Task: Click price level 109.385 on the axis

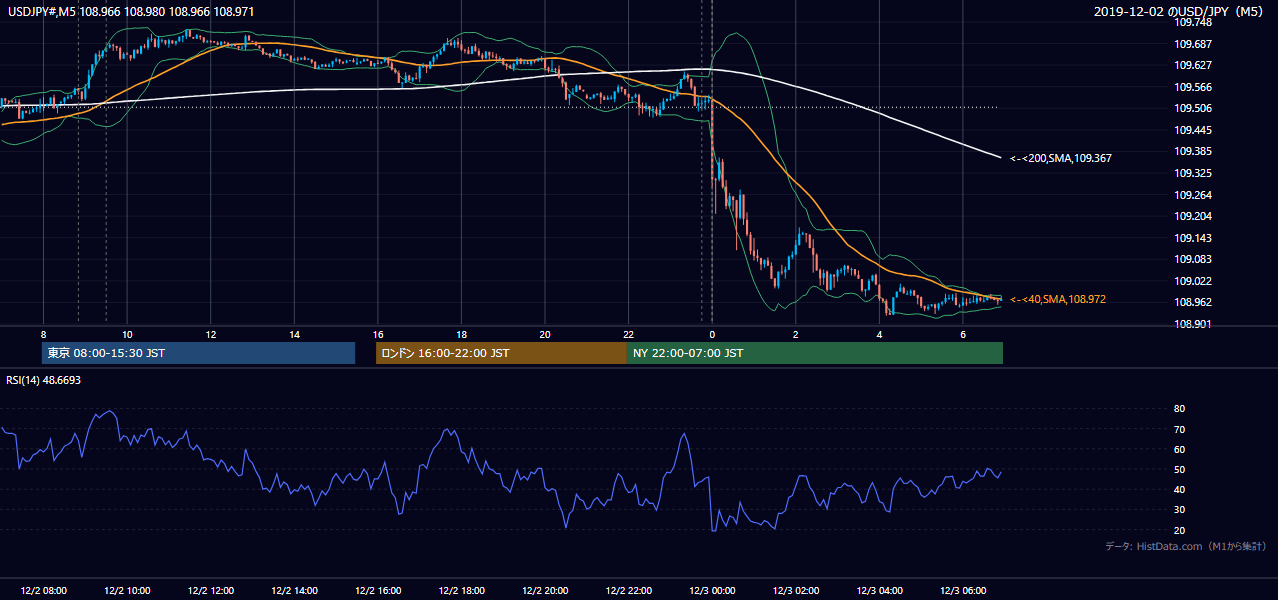Action: 1193,152
